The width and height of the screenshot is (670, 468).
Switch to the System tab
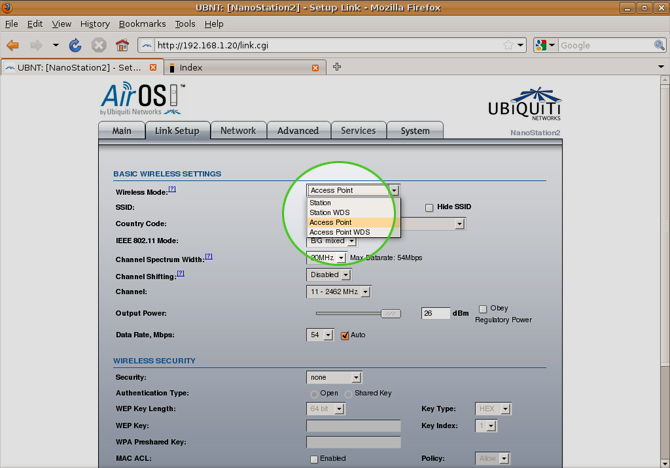click(415, 131)
